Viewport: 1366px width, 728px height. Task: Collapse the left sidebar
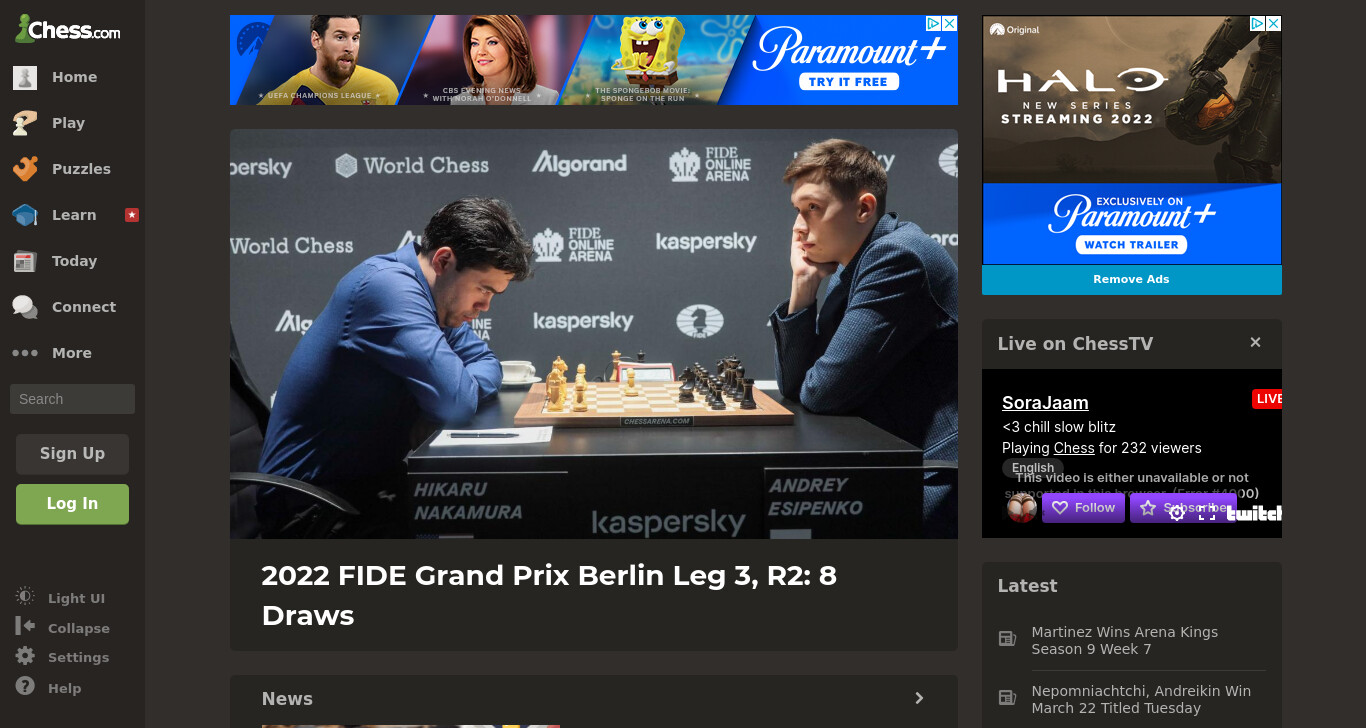pyautogui.click(x=63, y=628)
